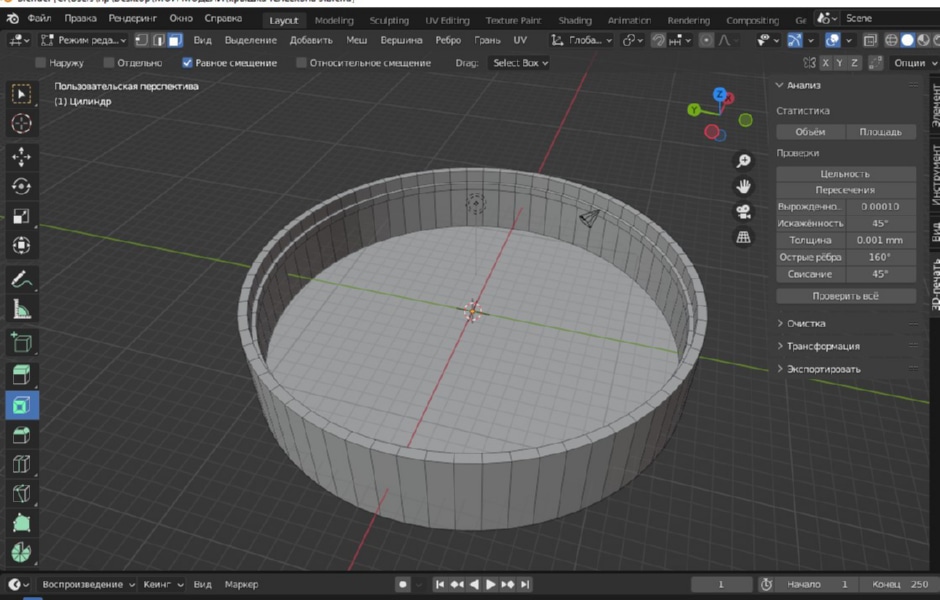Click the Проверить всё button
Viewport: 940px width, 600px height.
tap(845, 296)
